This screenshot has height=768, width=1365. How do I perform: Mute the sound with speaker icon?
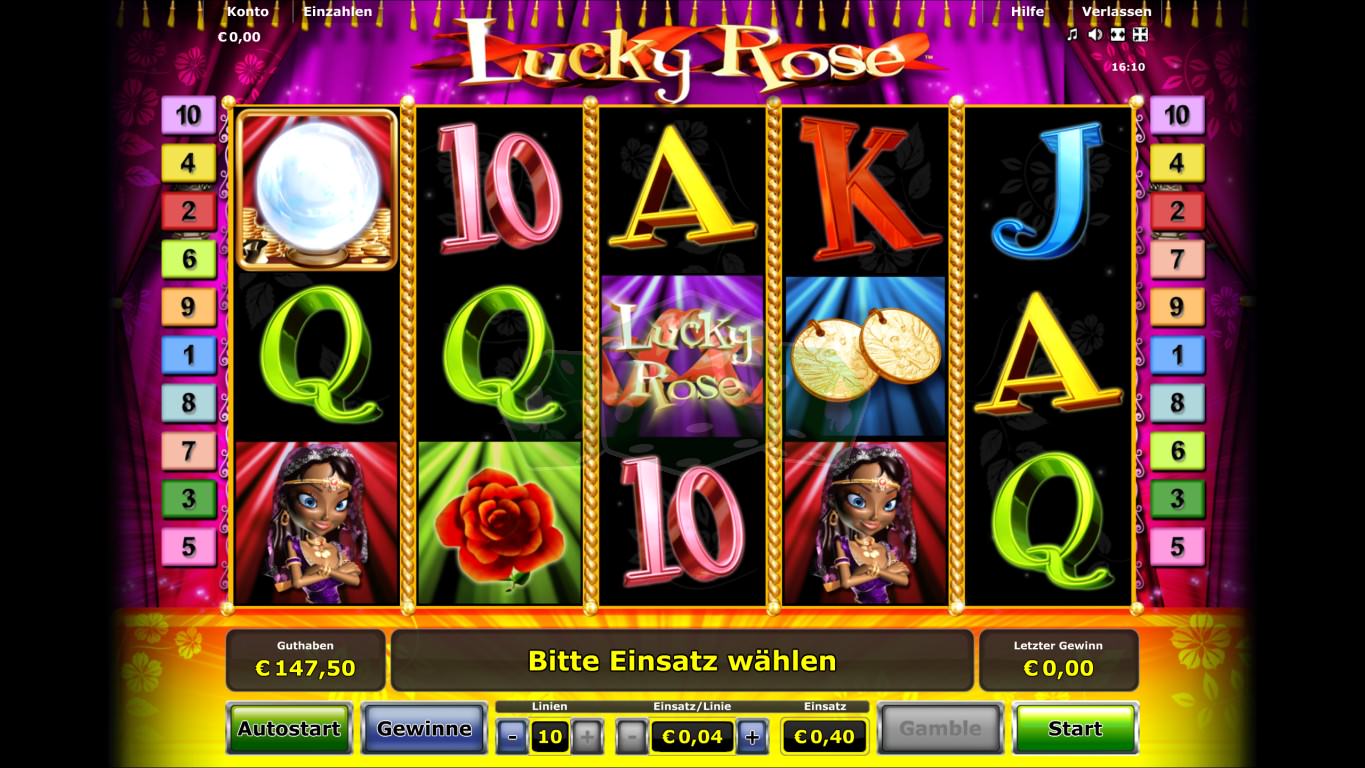point(1095,34)
